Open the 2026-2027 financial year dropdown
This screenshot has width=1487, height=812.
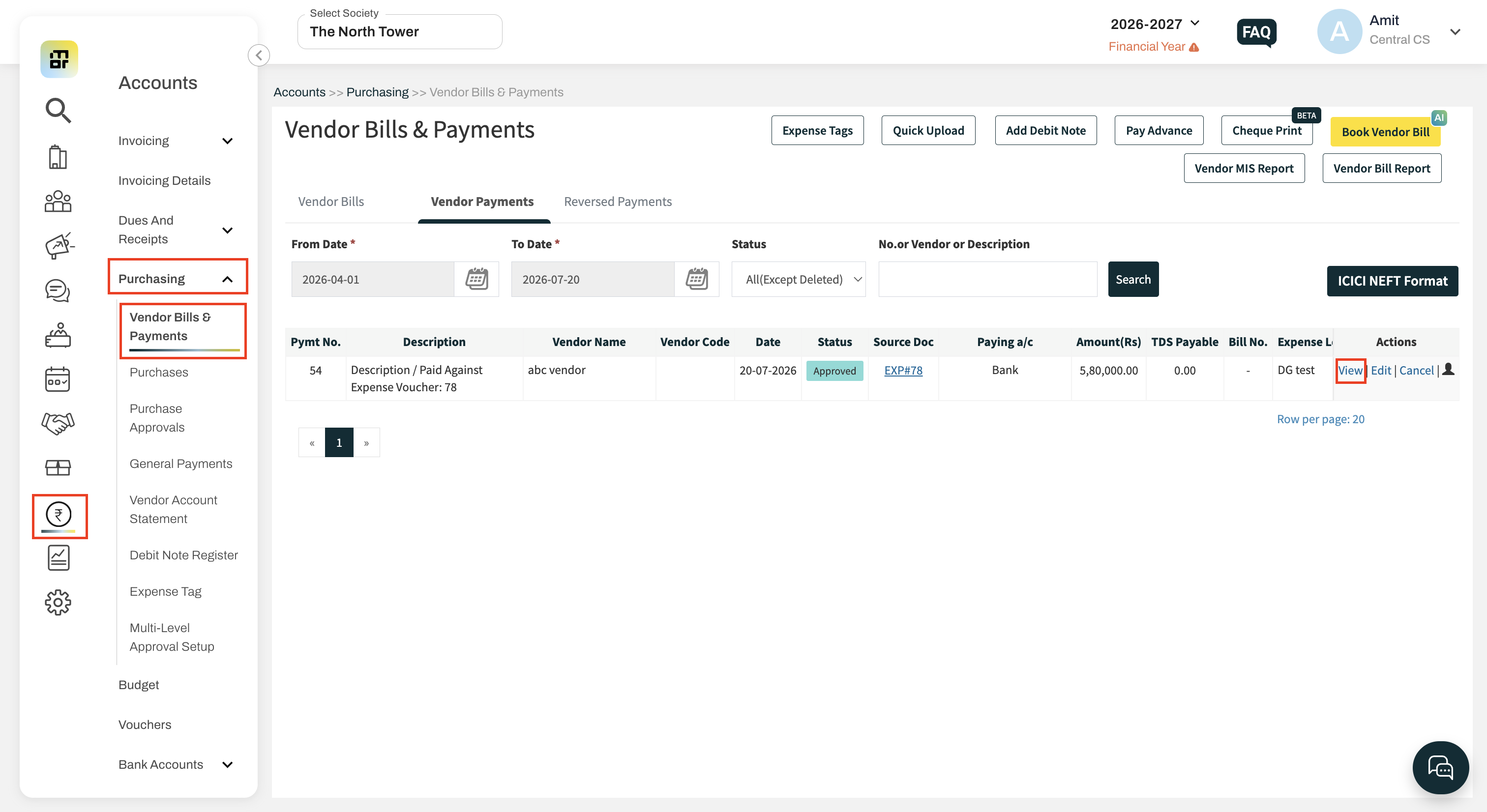[1155, 24]
